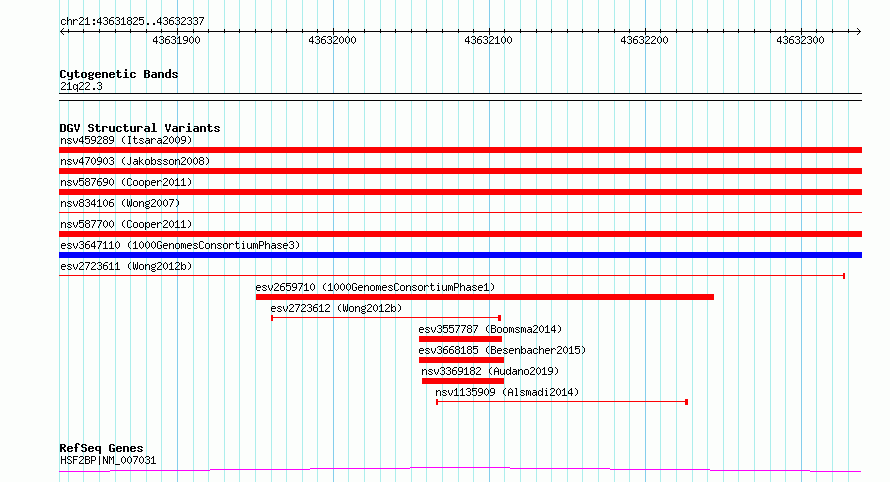The height and width of the screenshot is (482, 890).
Task: Click the thin red line under esv2723611
Action: click(452, 276)
